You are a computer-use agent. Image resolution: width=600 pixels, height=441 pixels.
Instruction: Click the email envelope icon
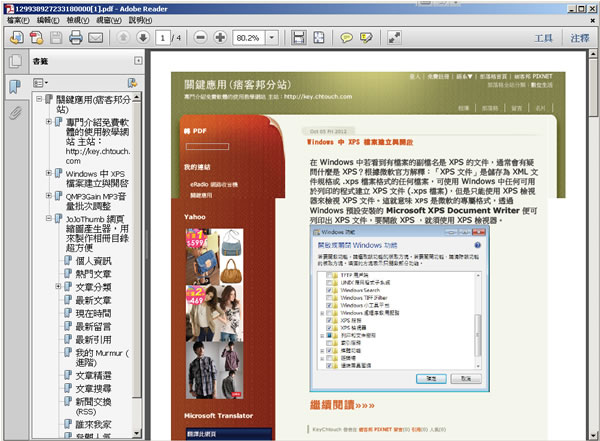pos(96,38)
